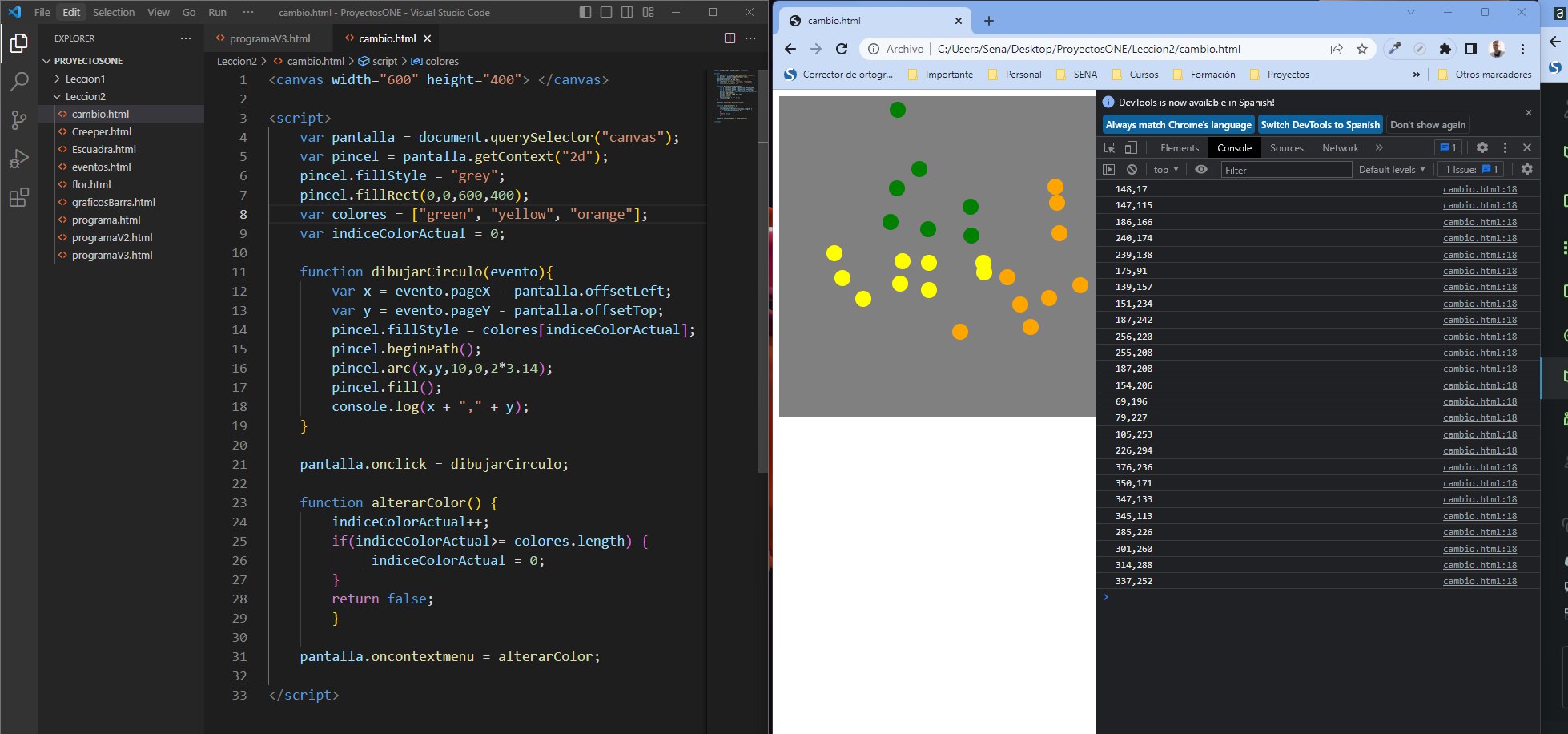This screenshot has height=734, width=1568.
Task: Open Chrome extensions puzzle icon
Action: [1445, 49]
